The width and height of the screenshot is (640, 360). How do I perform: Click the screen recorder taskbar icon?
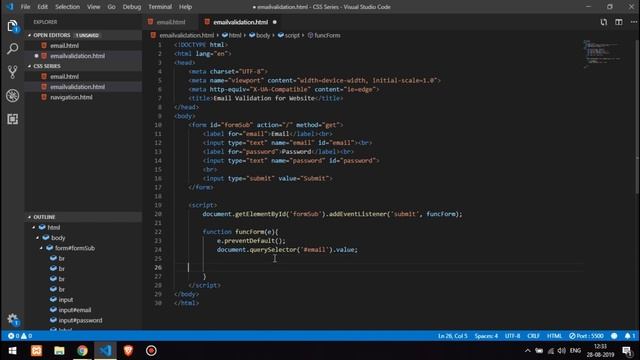(x=151, y=351)
